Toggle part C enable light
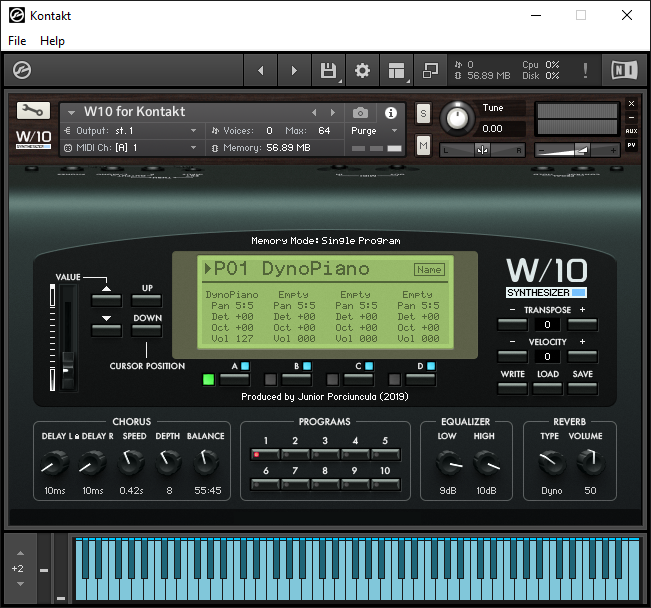This screenshot has height=608, width=651. (x=333, y=380)
